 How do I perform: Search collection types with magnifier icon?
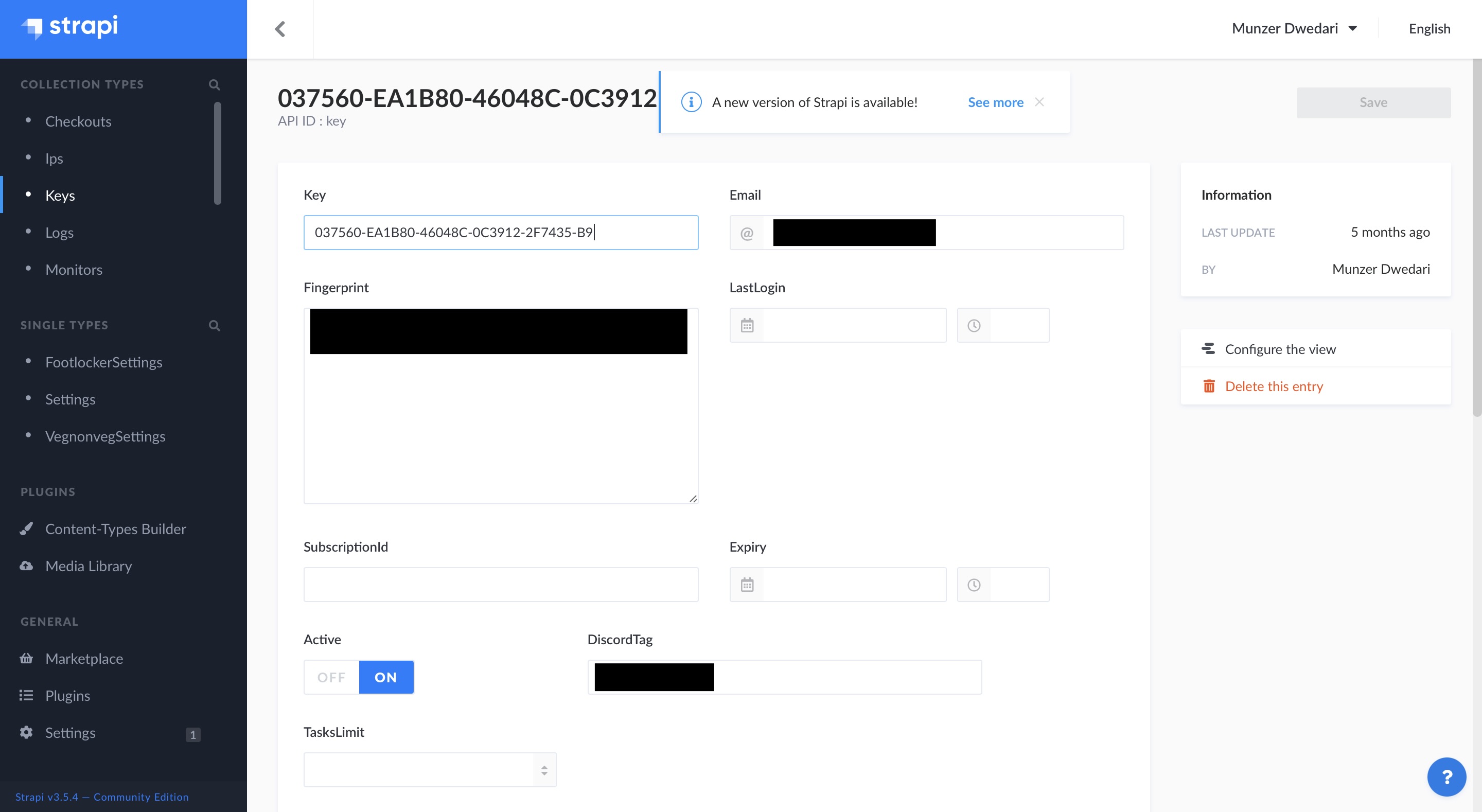(x=214, y=84)
